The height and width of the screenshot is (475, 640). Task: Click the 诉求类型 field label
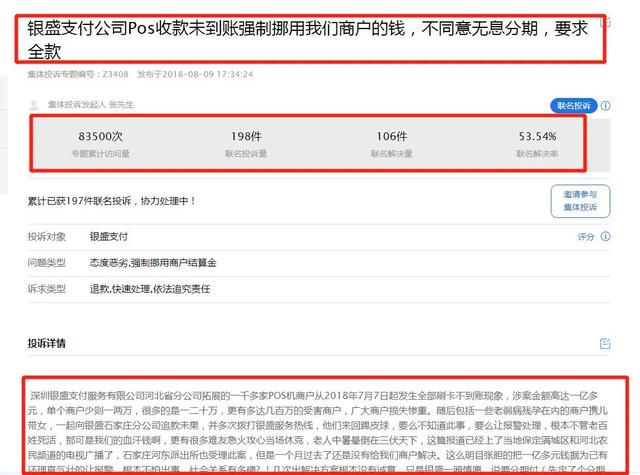[47, 289]
